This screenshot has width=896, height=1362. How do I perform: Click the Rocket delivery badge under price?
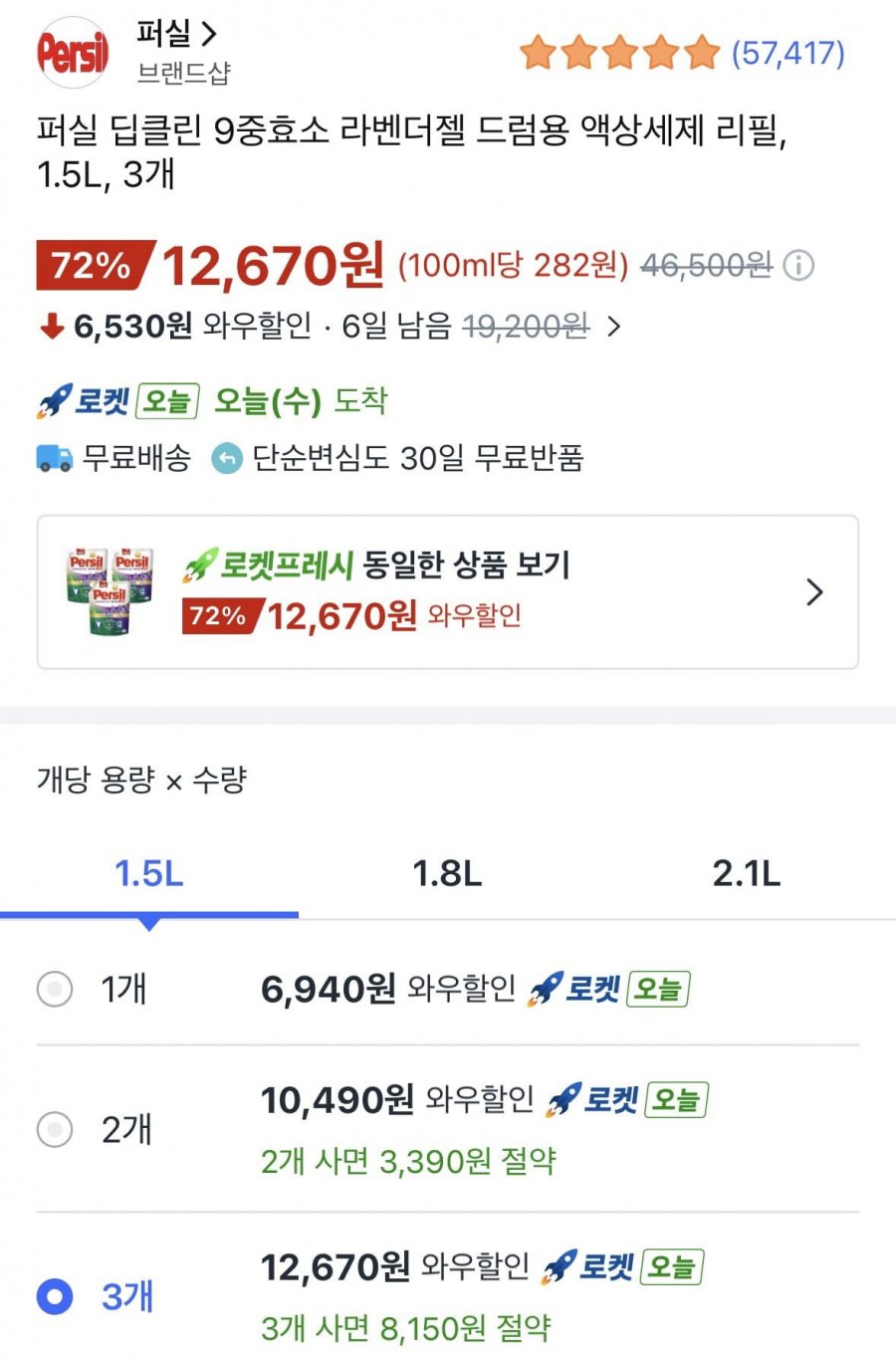click(x=117, y=401)
